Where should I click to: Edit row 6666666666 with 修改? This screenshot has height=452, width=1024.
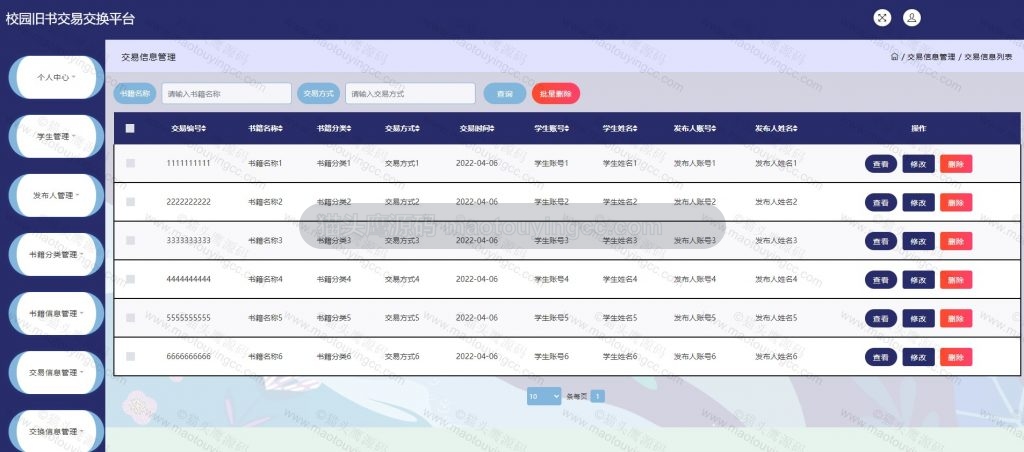click(918, 357)
